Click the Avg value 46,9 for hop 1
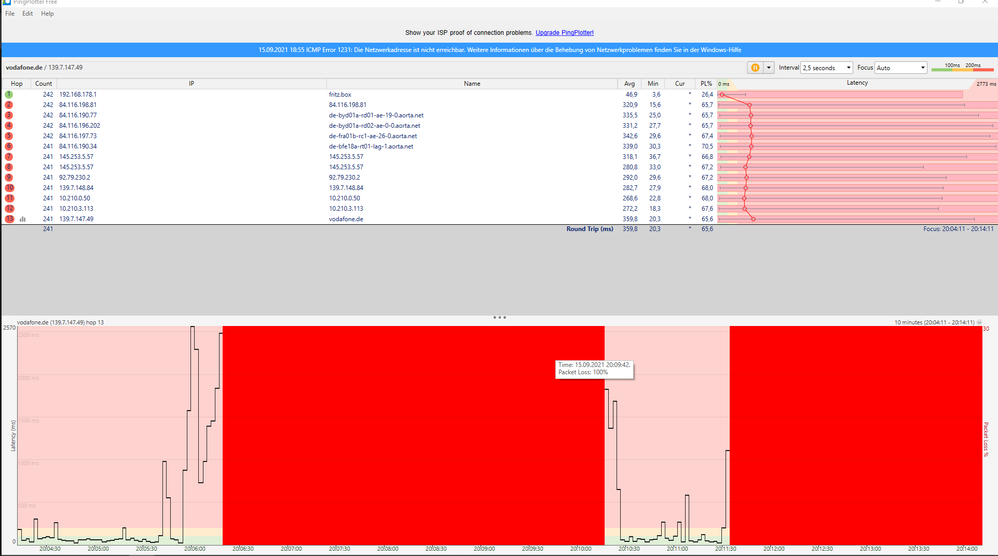This screenshot has height=556, width=998. point(631,94)
